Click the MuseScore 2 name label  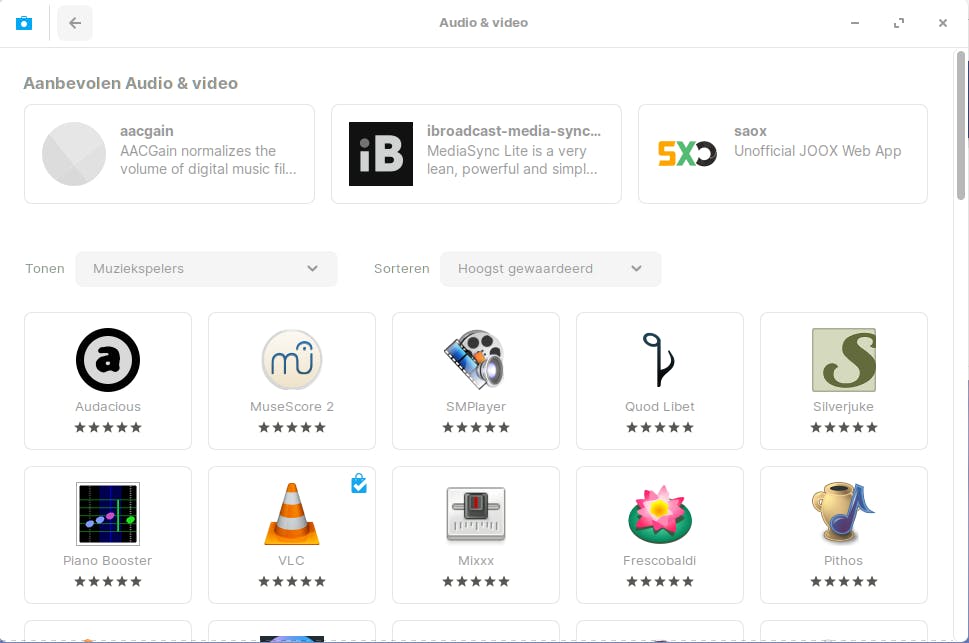[x=292, y=406]
